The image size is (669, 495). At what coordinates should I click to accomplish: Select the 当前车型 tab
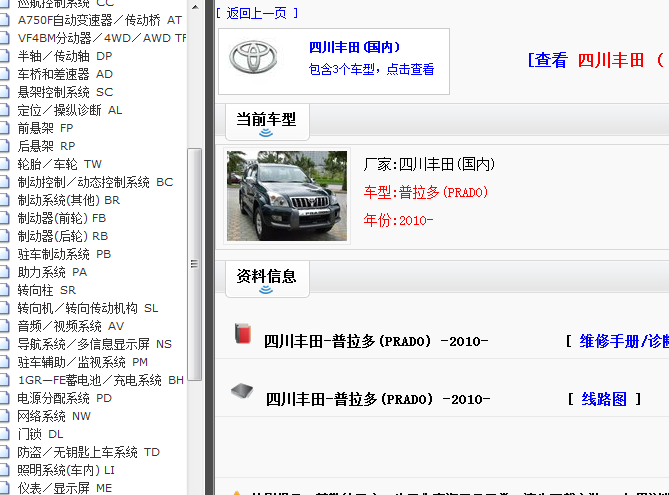[267, 122]
